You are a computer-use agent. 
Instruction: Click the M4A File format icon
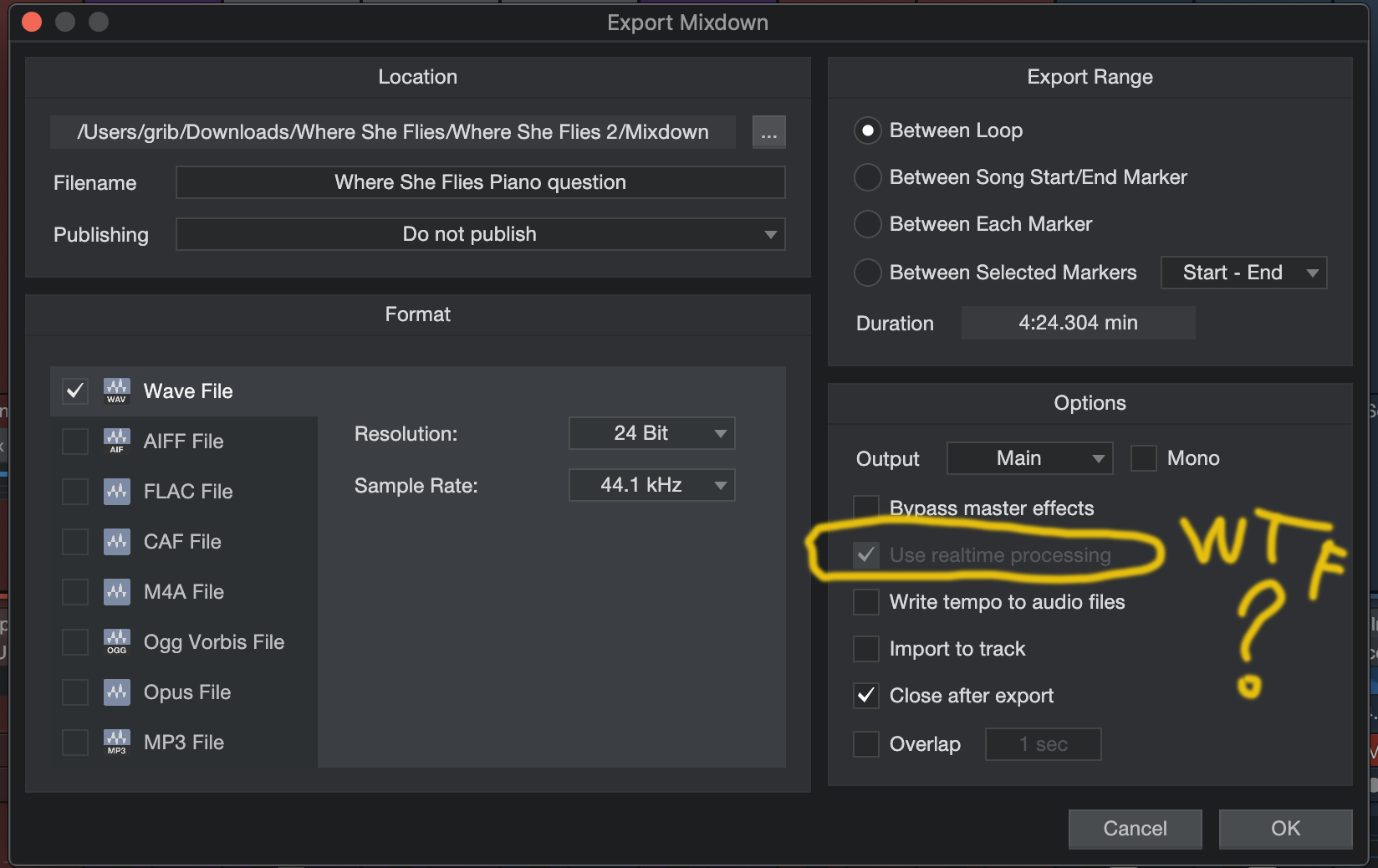pos(117,591)
